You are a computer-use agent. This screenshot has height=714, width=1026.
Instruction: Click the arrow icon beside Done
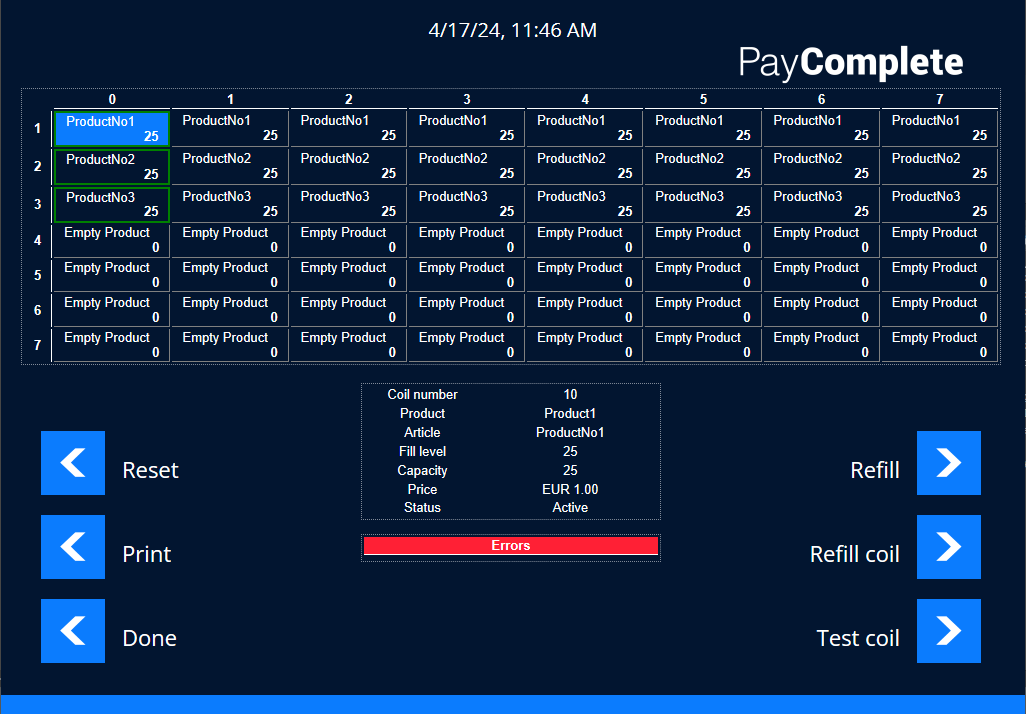pyautogui.click(x=73, y=631)
